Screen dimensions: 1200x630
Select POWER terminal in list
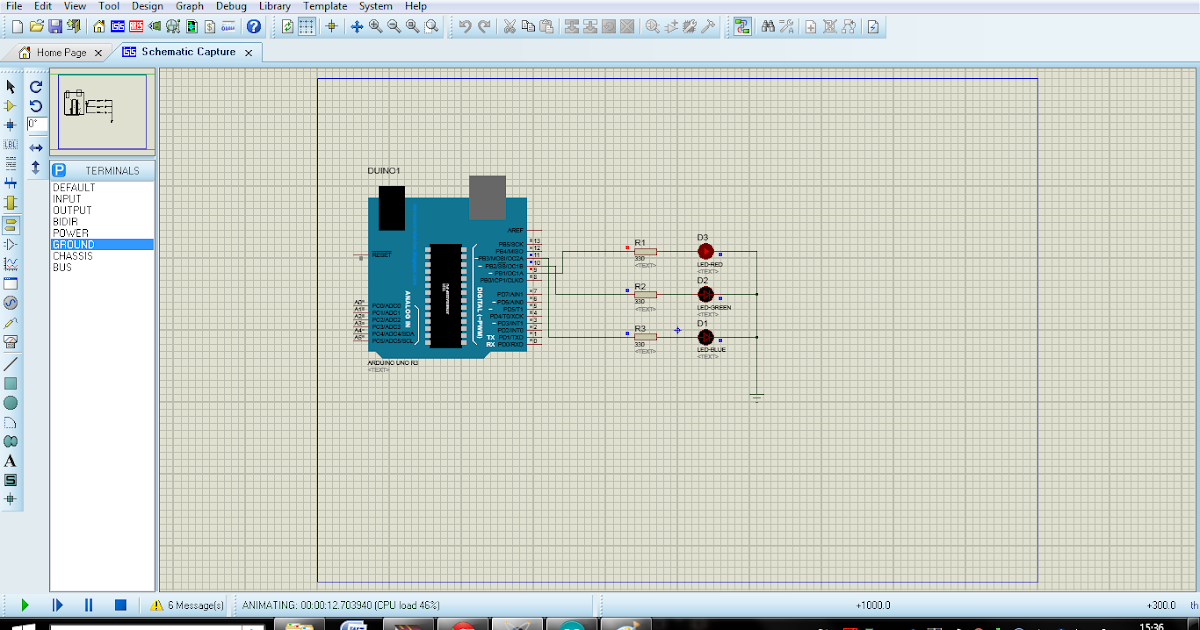[x=102, y=233]
